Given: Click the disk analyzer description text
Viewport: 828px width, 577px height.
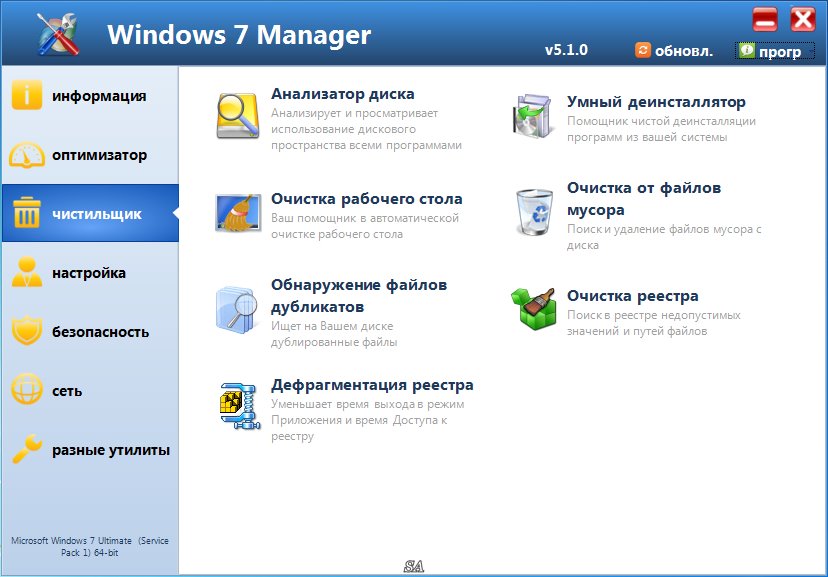Looking at the screenshot, I should pos(366,129).
